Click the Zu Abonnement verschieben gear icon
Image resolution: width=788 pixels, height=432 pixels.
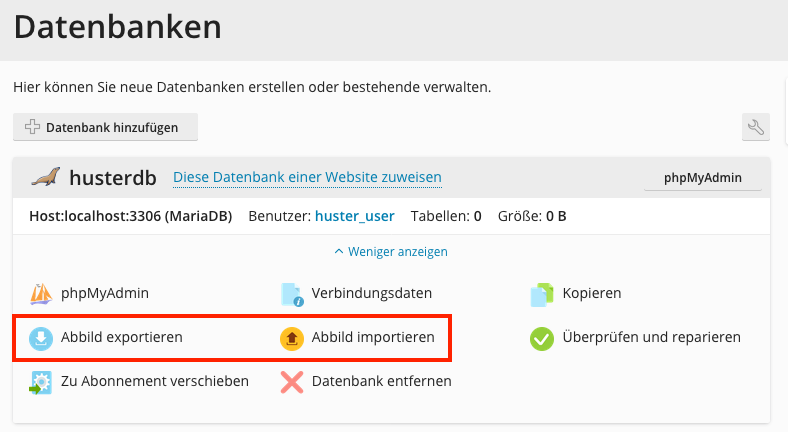coord(41,381)
